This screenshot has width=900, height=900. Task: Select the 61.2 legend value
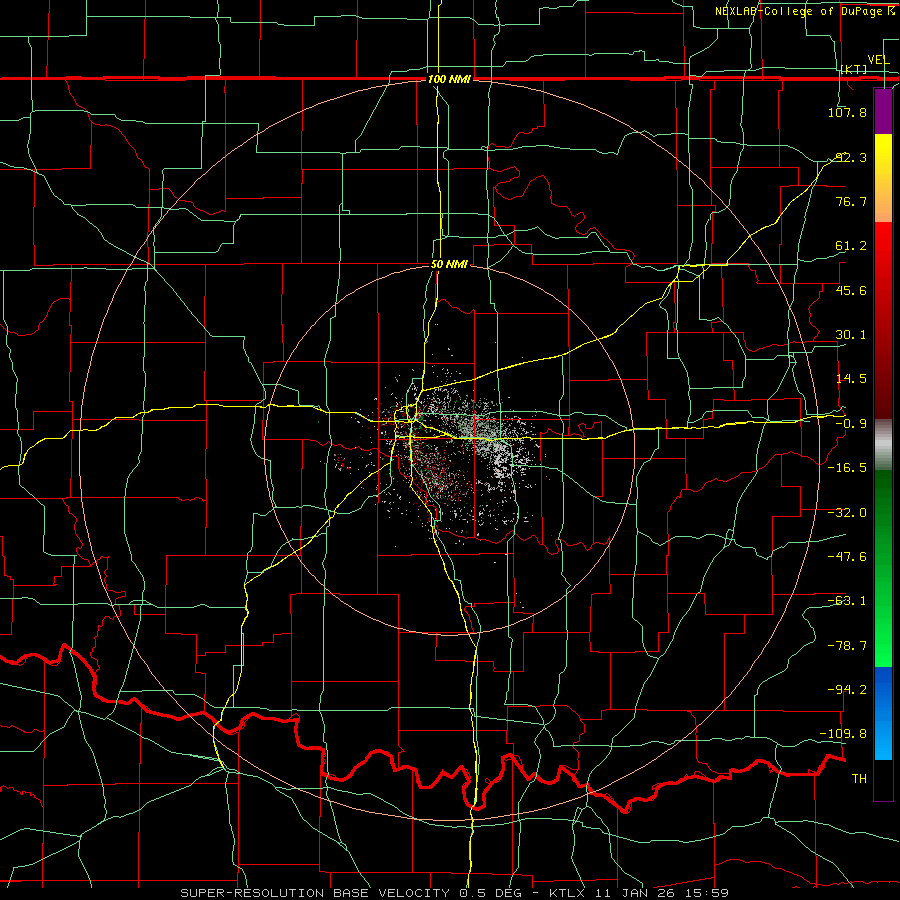point(851,246)
